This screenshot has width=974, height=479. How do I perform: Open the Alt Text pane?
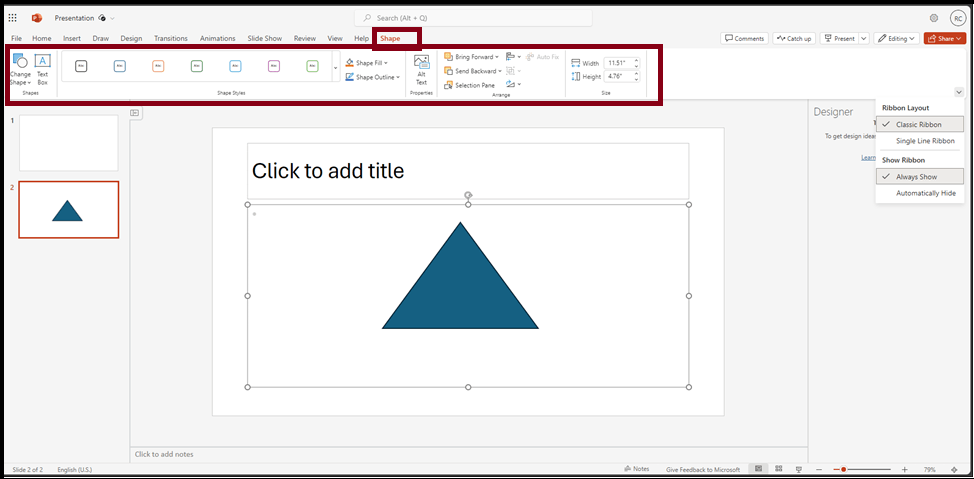point(421,70)
